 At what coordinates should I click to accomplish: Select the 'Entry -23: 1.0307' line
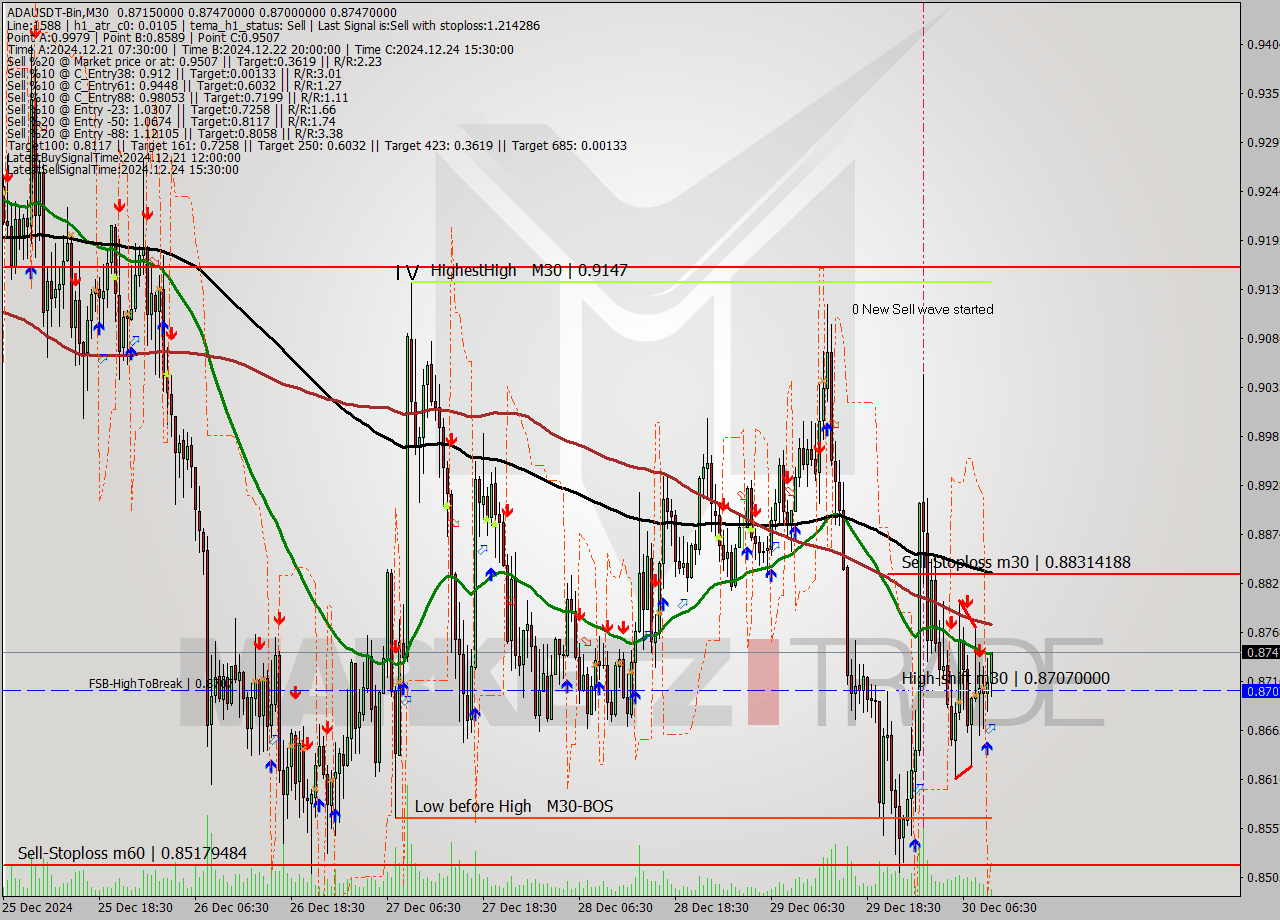pyautogui.click(x=170, y=109)
